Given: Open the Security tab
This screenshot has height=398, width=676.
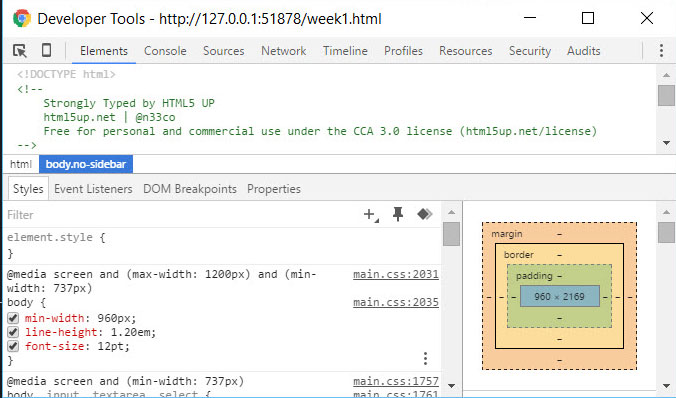Looking at the screenshot, I should tap(530, 51).
